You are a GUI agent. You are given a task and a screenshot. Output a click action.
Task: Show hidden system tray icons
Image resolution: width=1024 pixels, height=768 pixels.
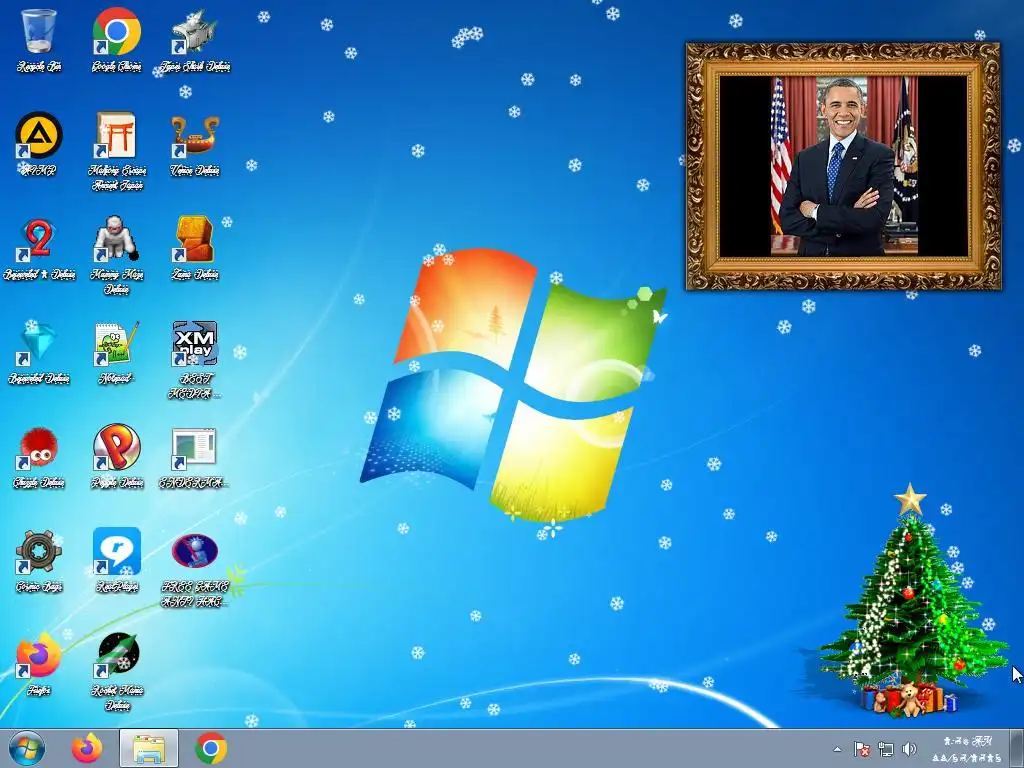837,749
